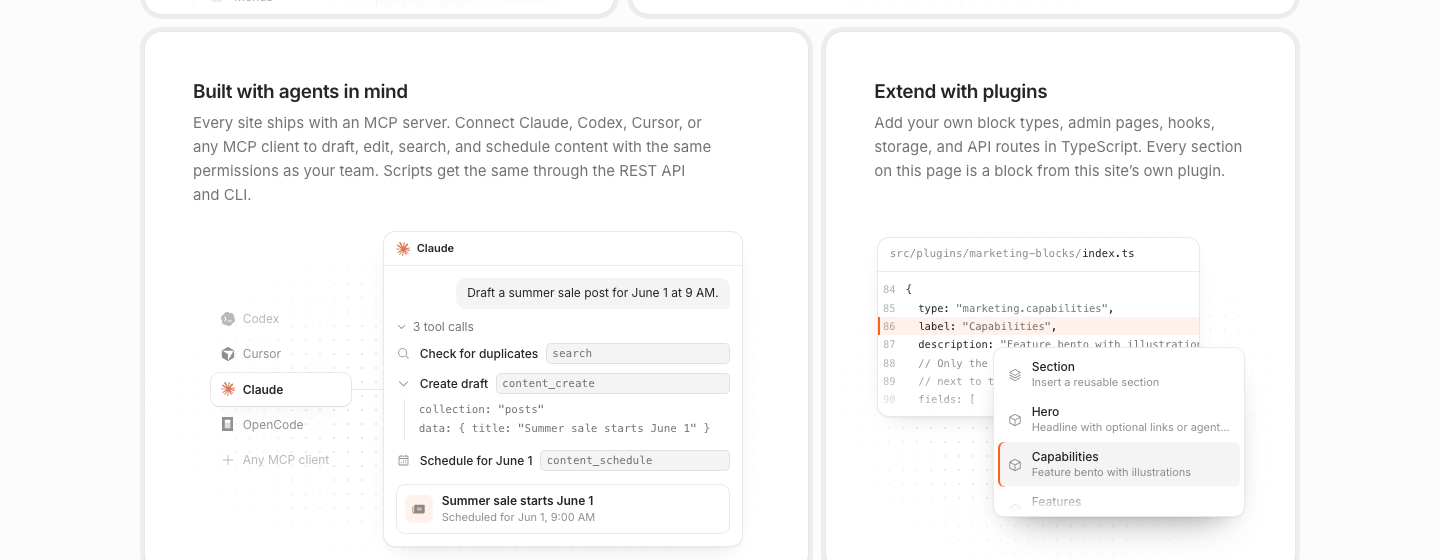The image size is (1440, 560).
Task: Choose the Features block menu entry
Action: pyautogui.click(x=1119, y=502)
